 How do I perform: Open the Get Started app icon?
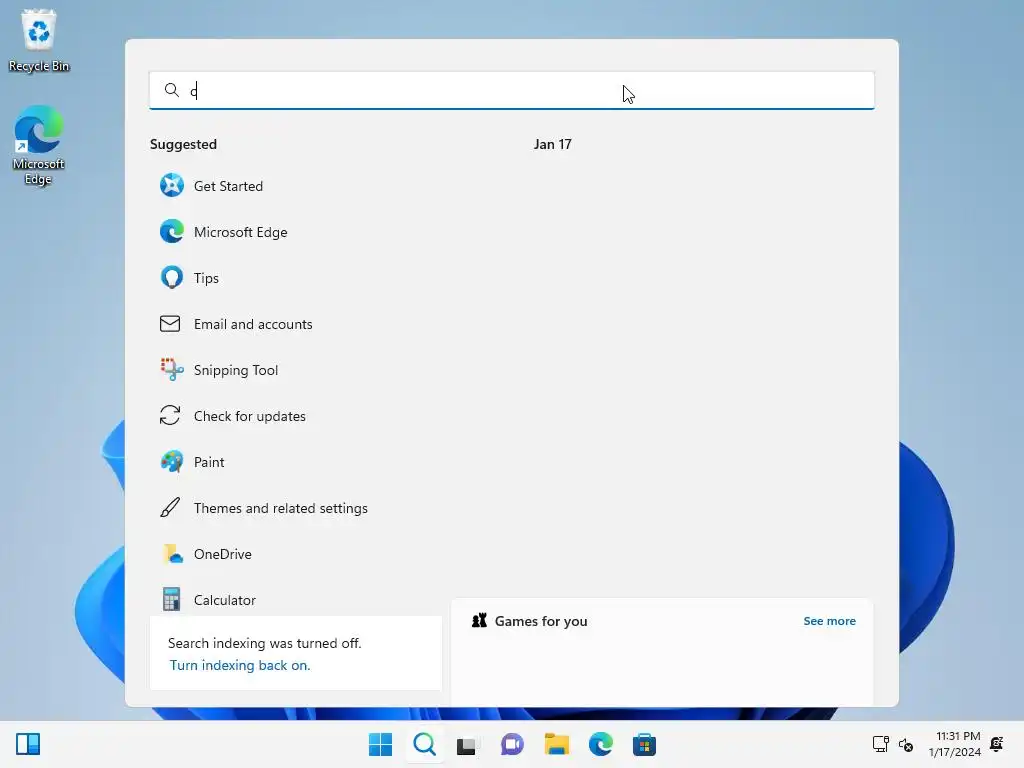pos(172,185)
